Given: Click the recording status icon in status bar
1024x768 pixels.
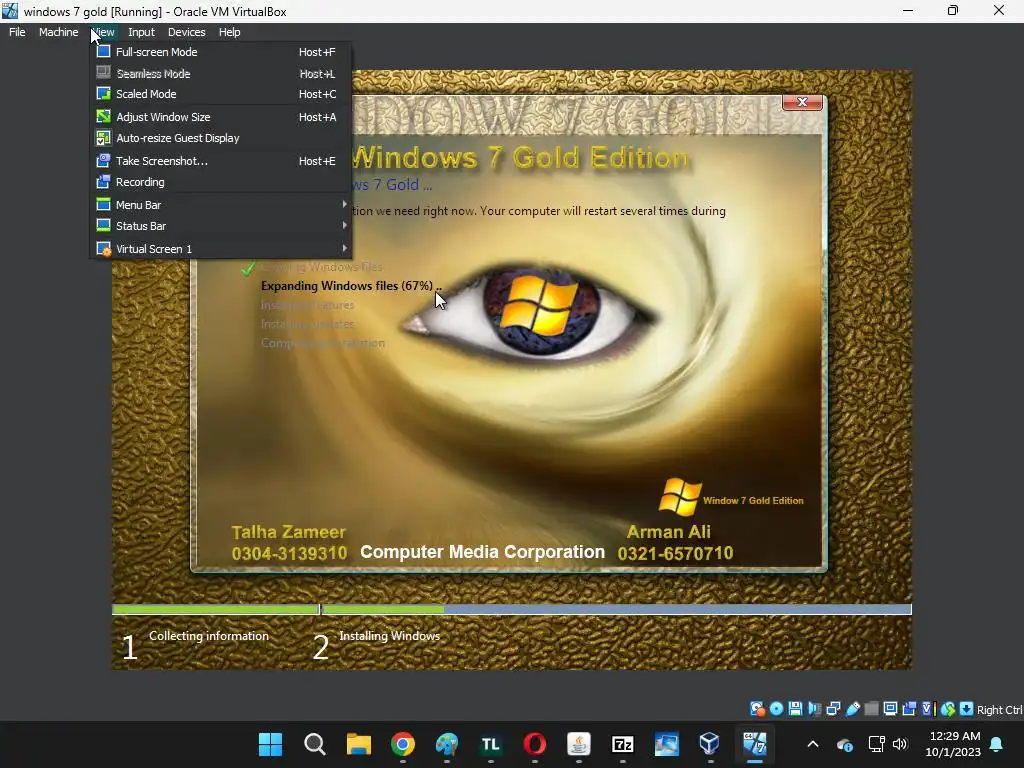Looking at the screenshot, I should (x=909, y=709).
